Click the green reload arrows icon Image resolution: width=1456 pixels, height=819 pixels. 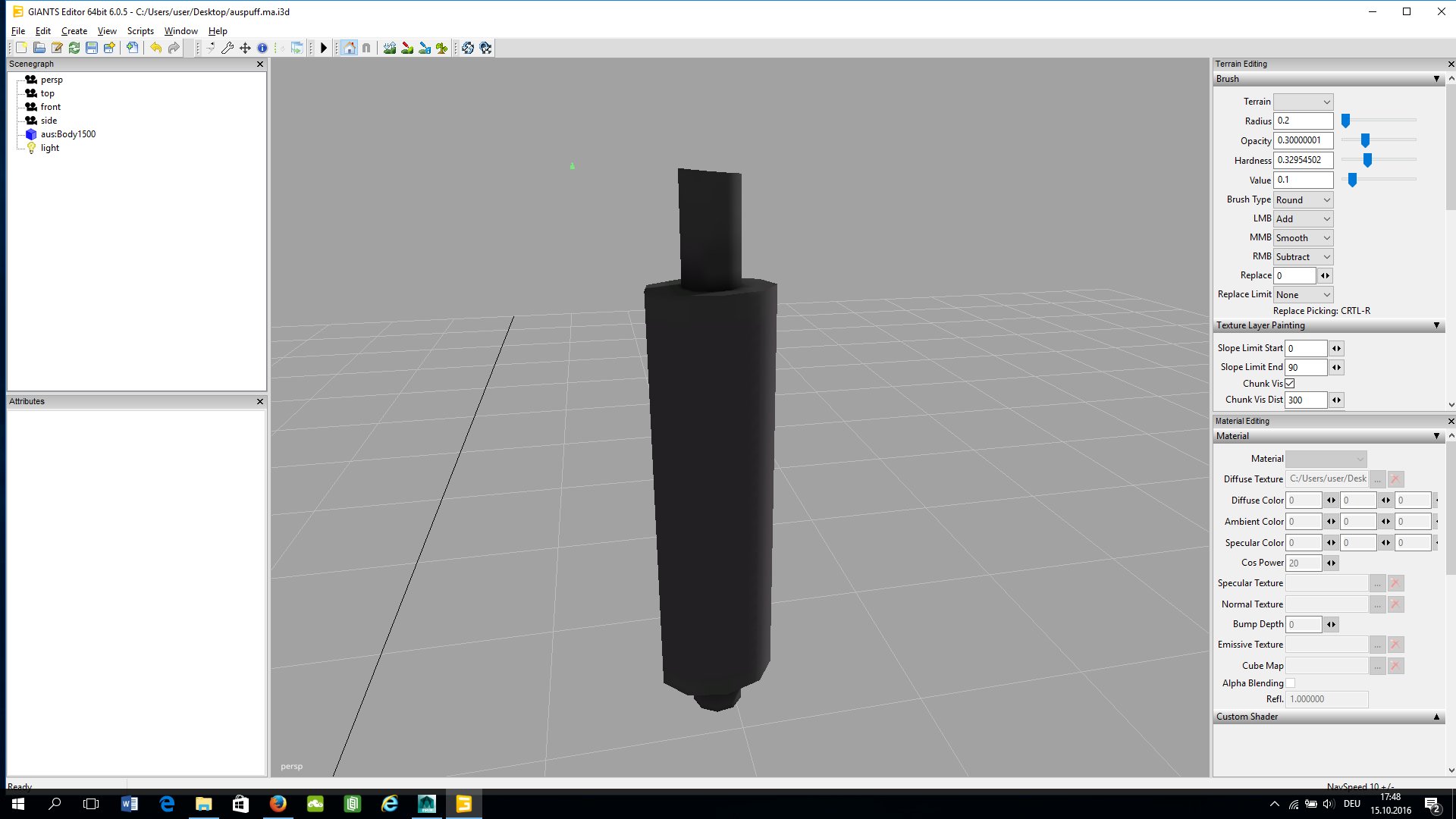coord(74,48)
